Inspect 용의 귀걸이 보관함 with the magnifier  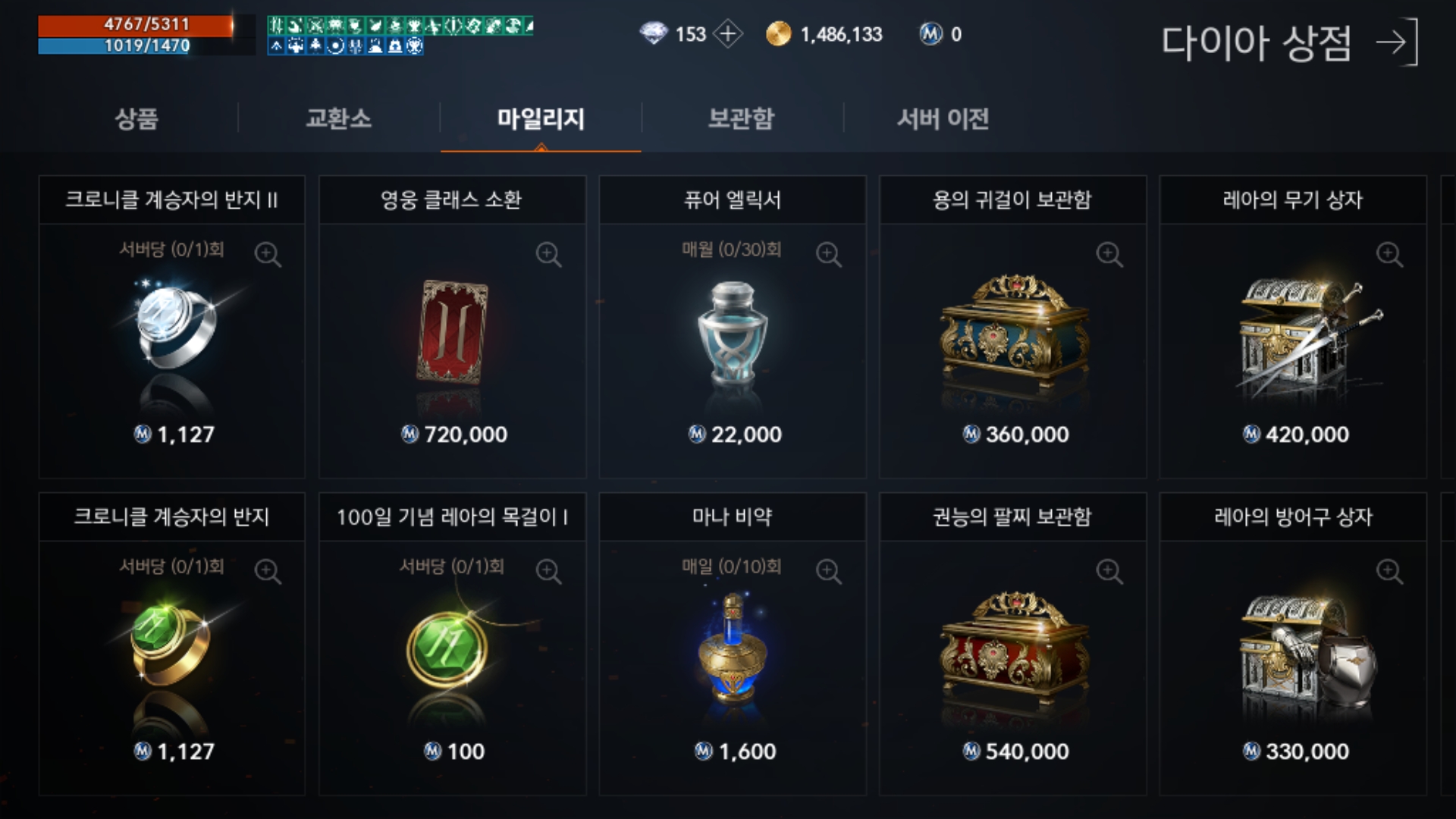1109,255
